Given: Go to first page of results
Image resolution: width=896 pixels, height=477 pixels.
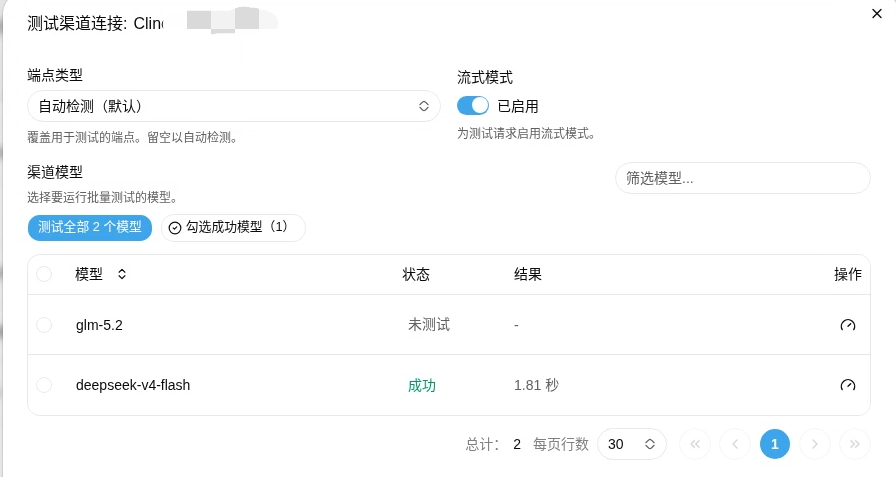Looking at the screenshot, I should (x=695, y=444).
